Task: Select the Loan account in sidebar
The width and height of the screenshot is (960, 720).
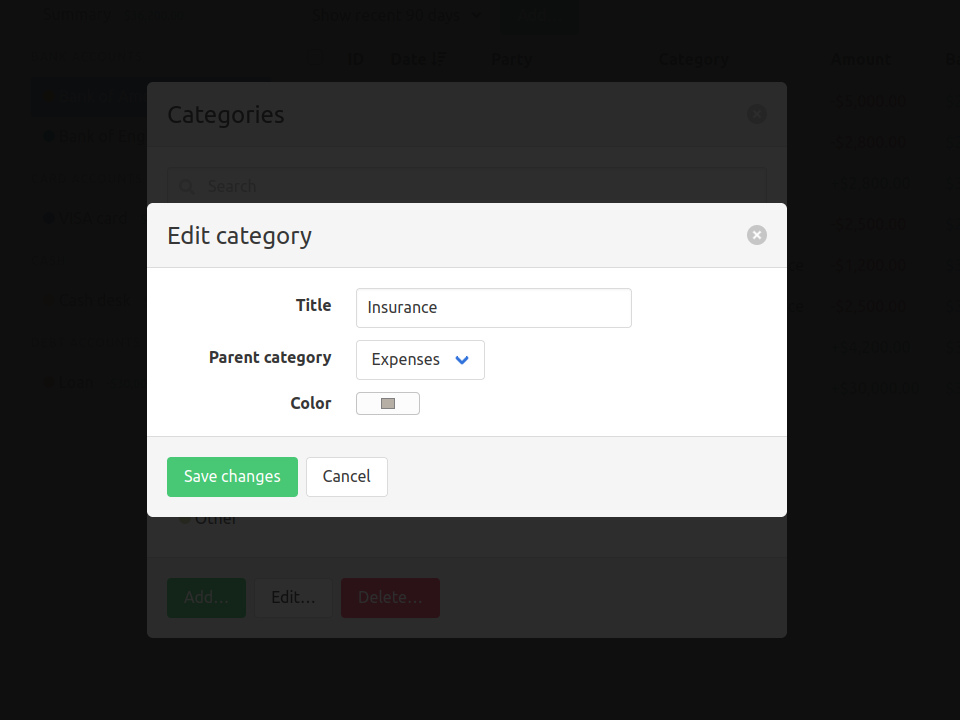Action: 77,383
